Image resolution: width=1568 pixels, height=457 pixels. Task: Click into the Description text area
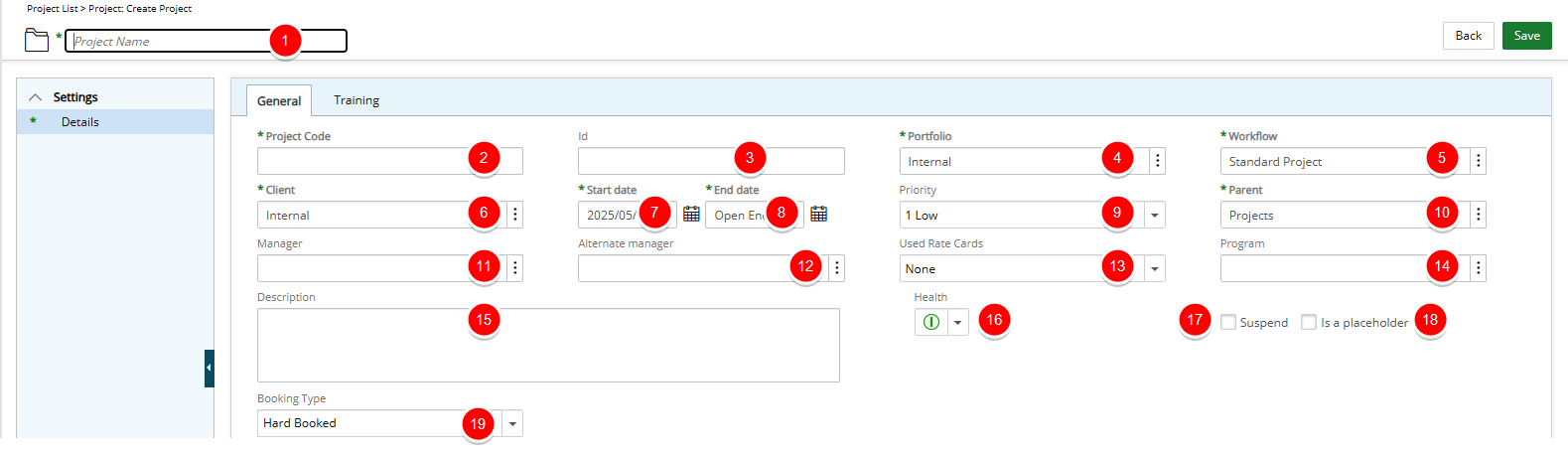pos(548,345)
